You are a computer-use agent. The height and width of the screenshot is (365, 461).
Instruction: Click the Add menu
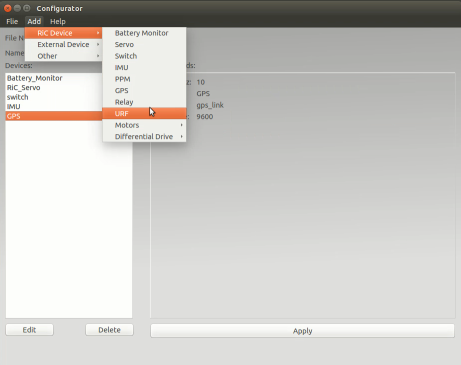pyautogui.click(x=34, y=21)
